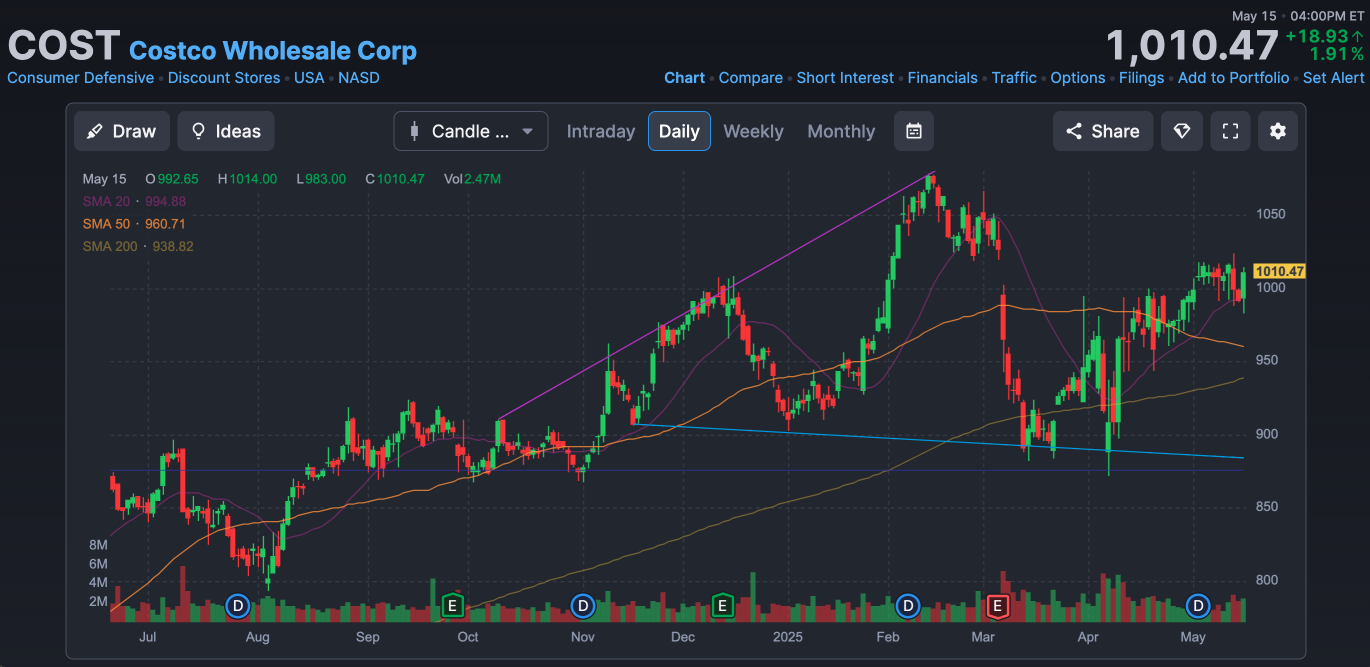1370x667 pixels.
Task: Click the NASD exchange link
Action: [x=359, y=78]
